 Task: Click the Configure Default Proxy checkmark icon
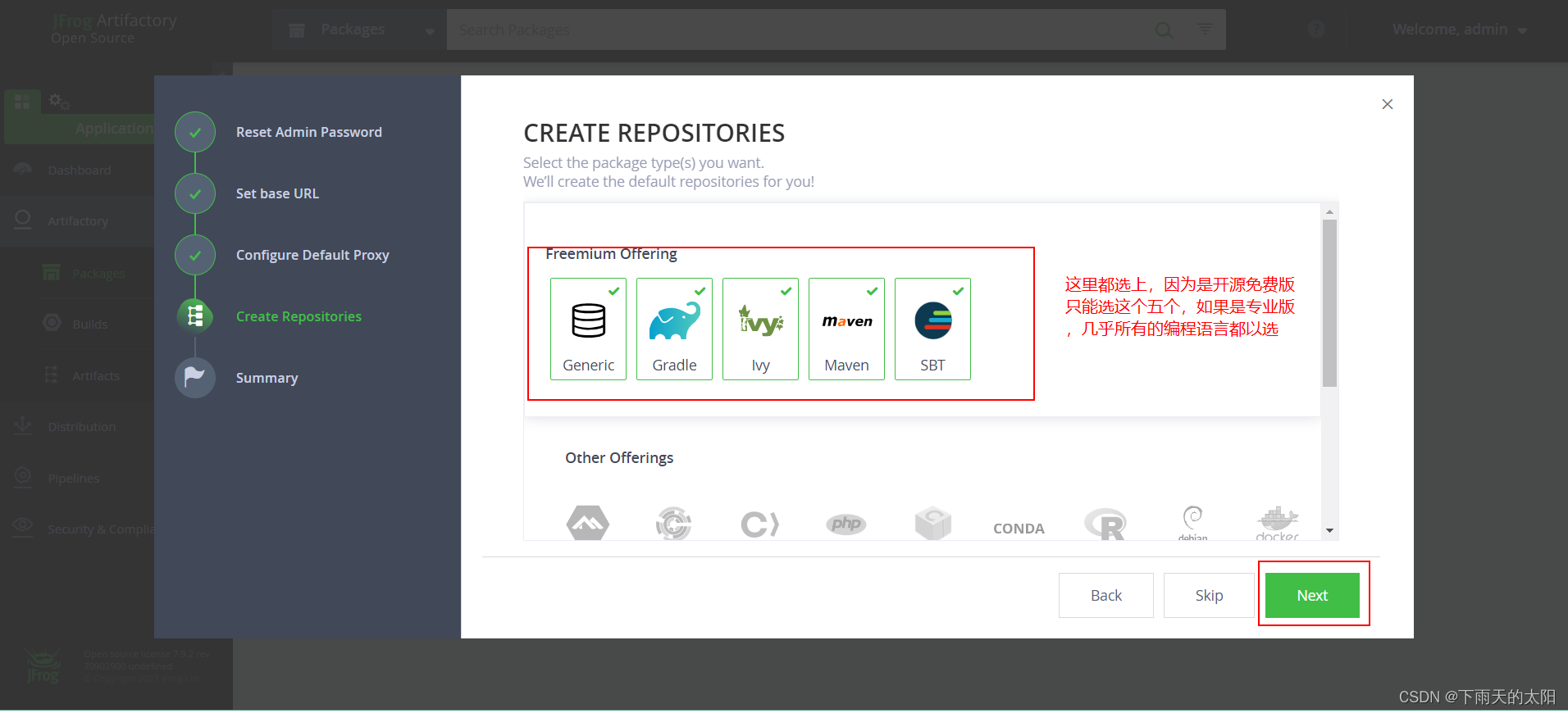point(195,255)
